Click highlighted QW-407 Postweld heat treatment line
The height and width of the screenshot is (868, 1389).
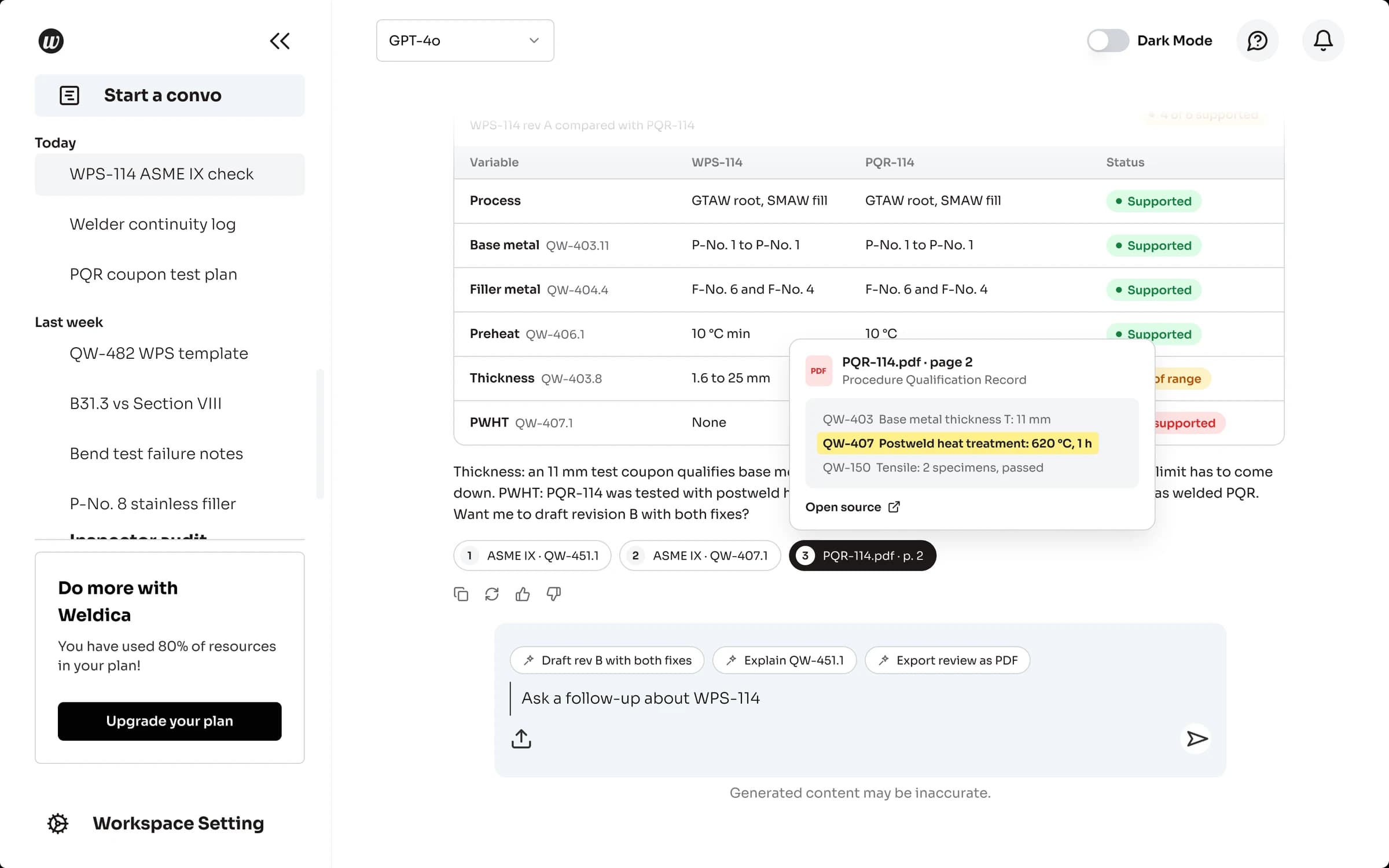(x=957, y=443)
